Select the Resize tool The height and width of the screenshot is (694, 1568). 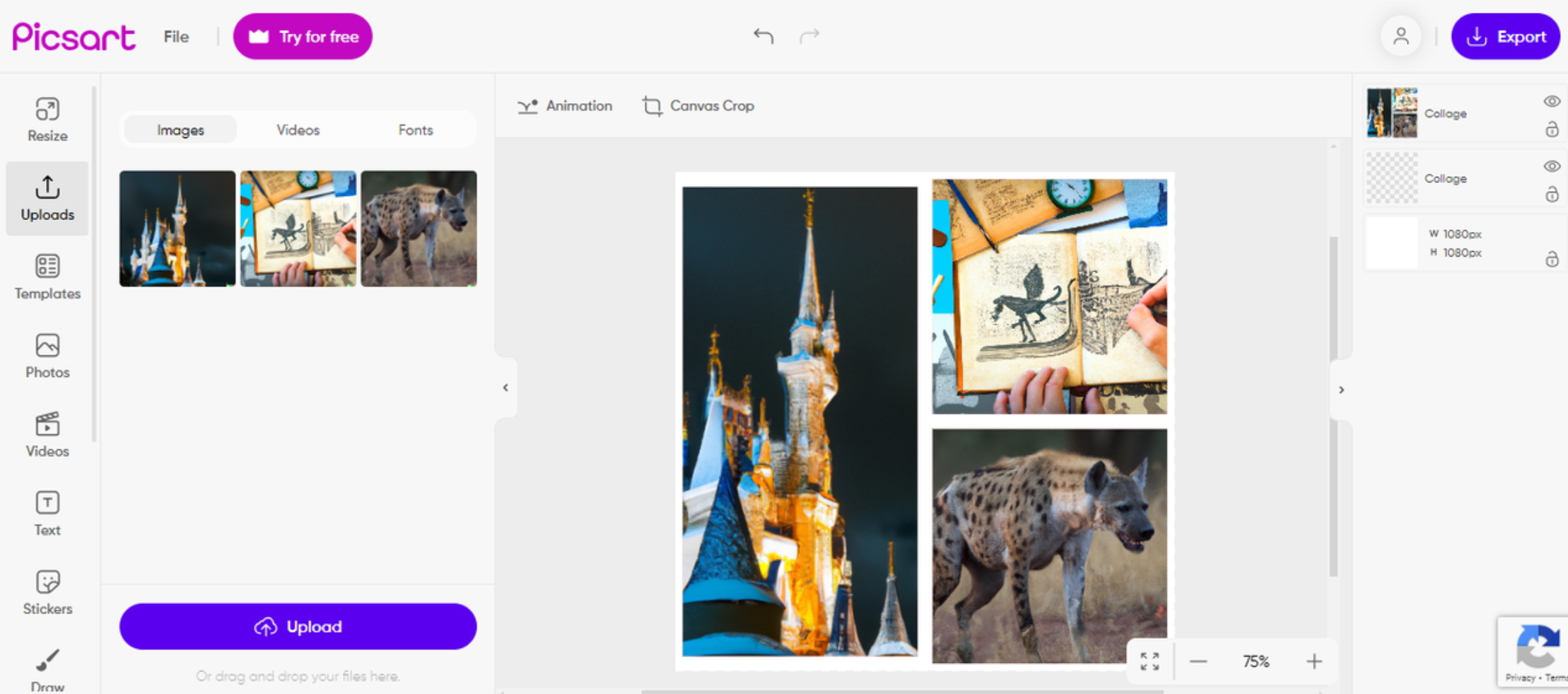coord(47,119)
